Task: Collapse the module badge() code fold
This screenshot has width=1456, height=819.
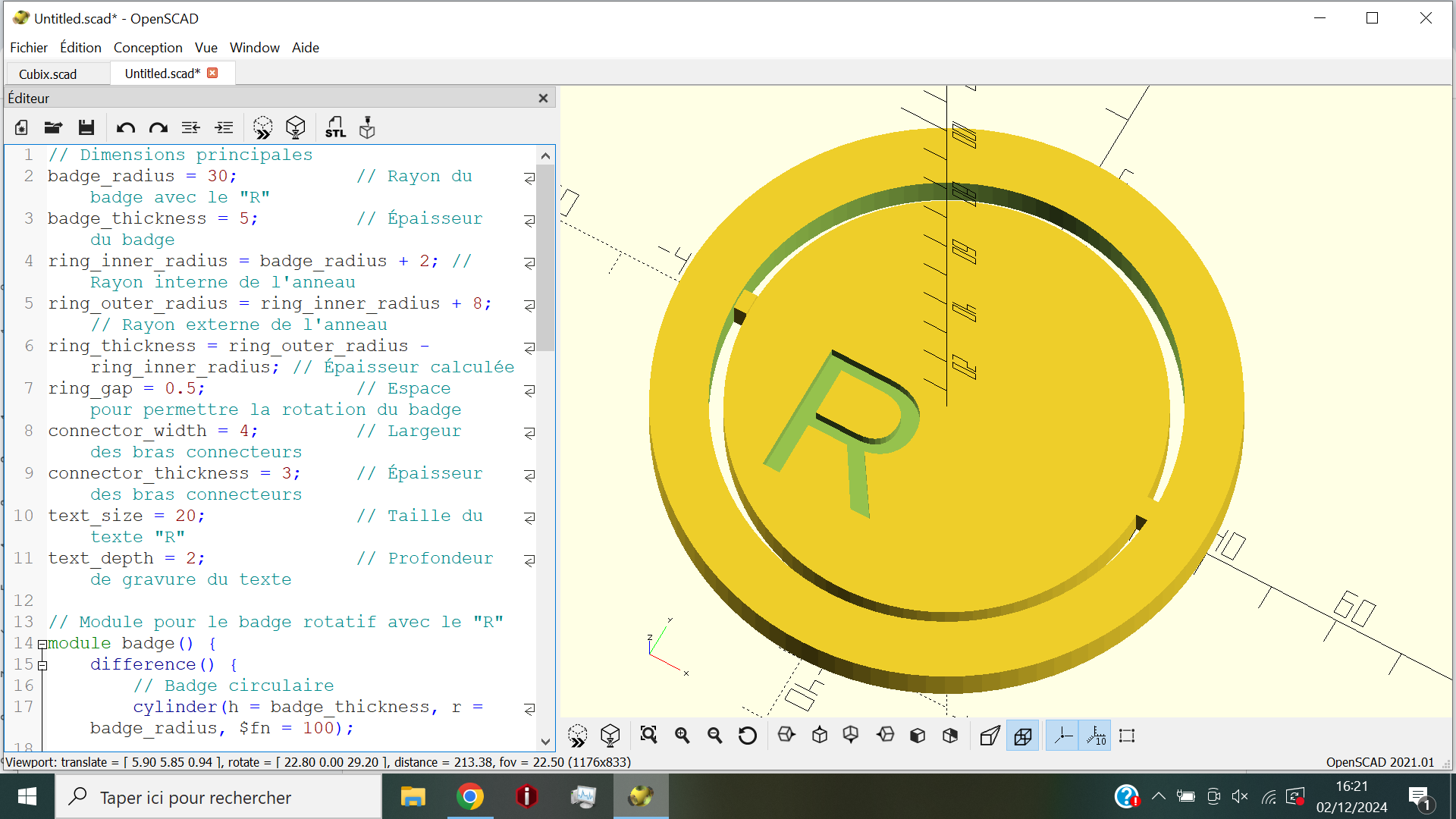Action: (x=42, y=645)
